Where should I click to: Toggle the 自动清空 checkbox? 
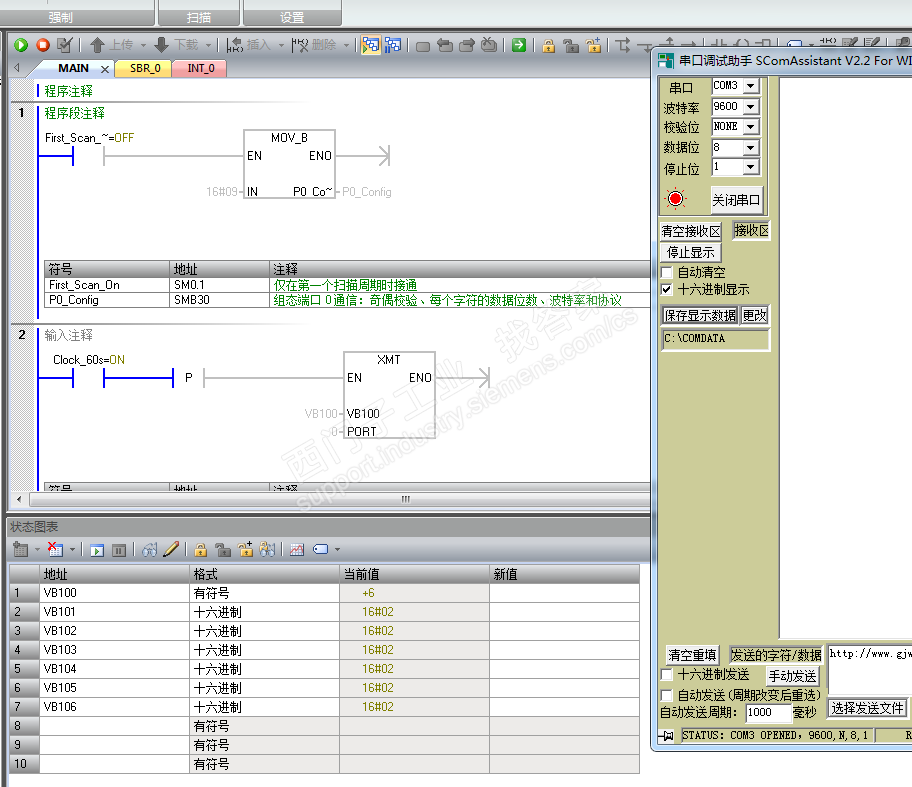pos(667,272)
